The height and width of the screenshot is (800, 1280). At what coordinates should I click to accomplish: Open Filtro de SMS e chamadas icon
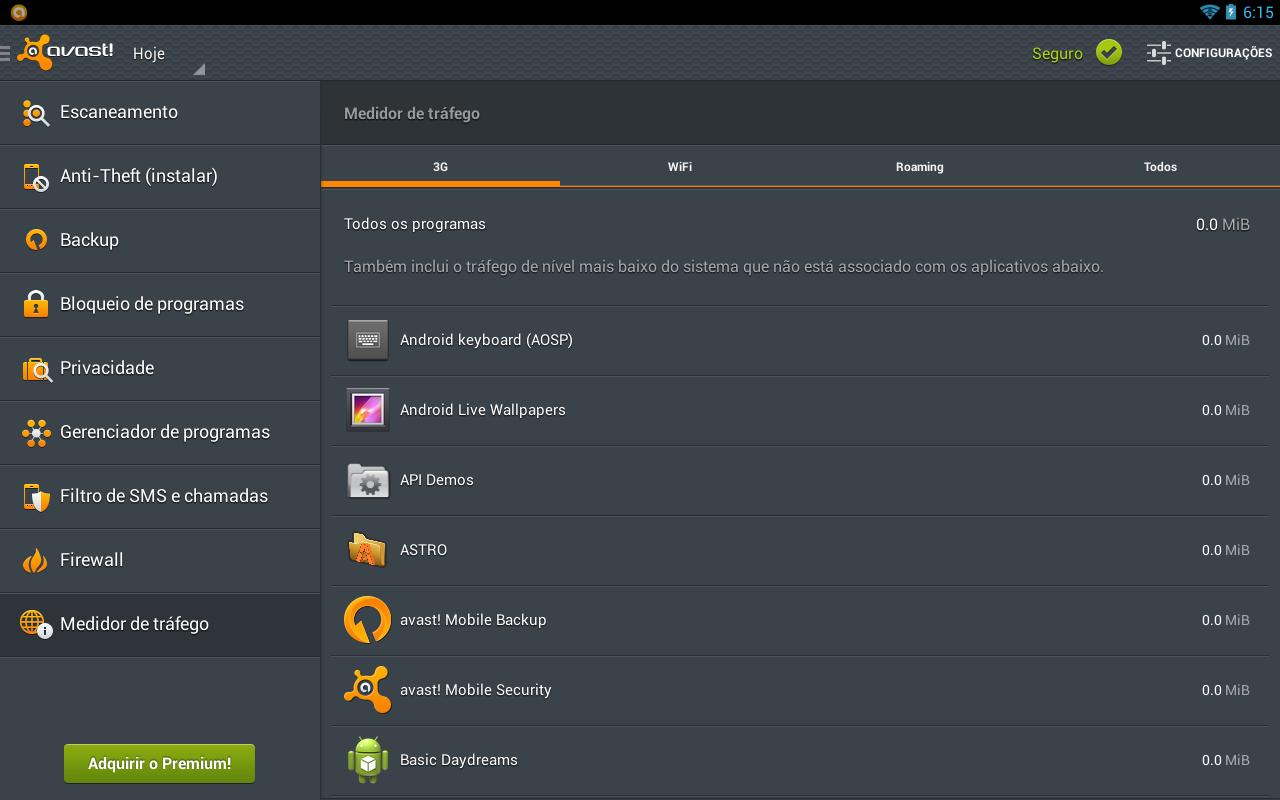coord(35,496)
